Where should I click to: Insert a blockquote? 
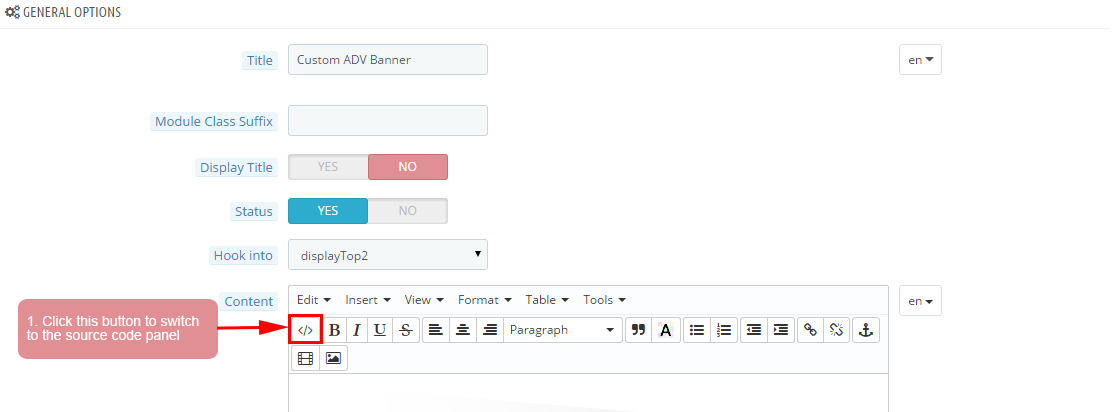coord(638,330)
